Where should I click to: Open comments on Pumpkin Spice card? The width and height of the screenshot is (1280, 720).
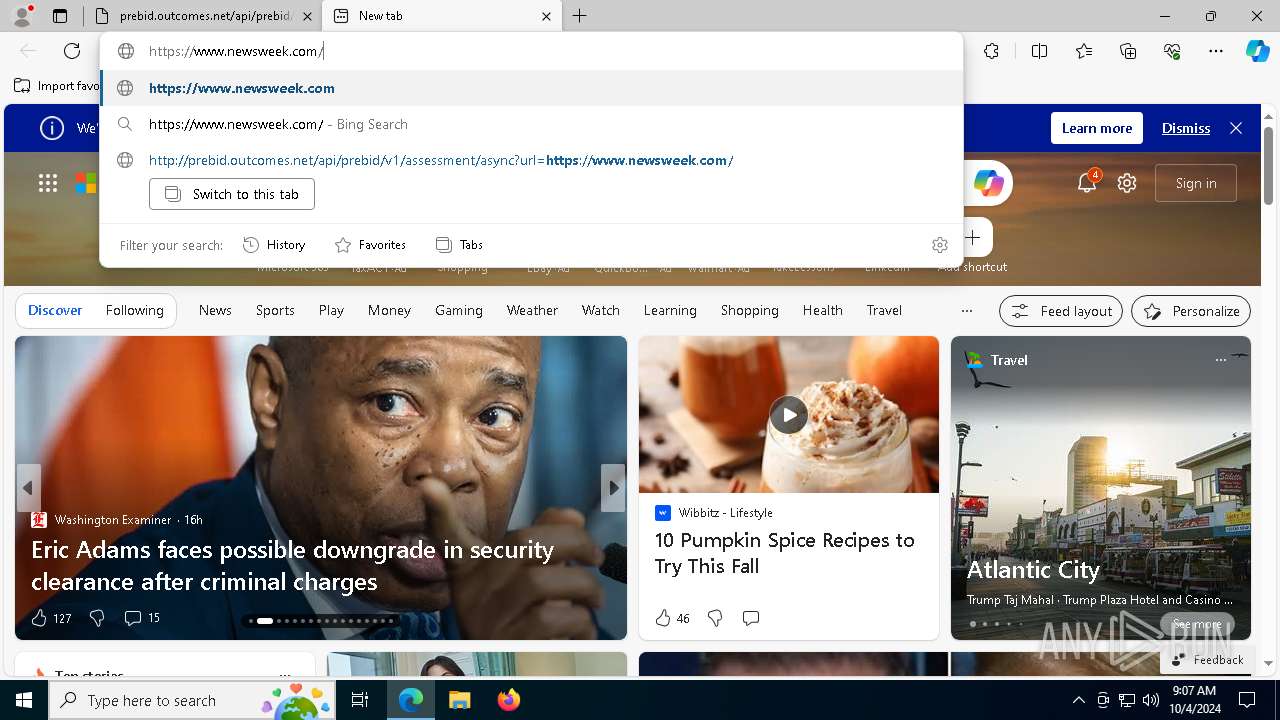pos(751,618)
